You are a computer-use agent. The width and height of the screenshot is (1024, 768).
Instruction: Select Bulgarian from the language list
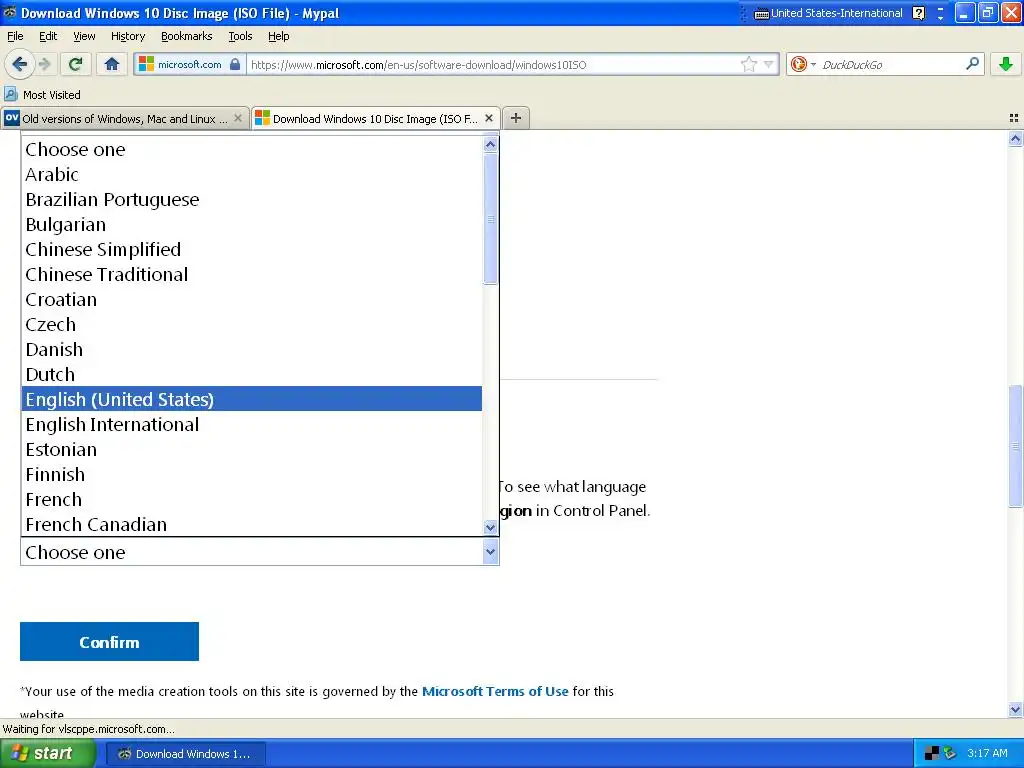(251, 225)
